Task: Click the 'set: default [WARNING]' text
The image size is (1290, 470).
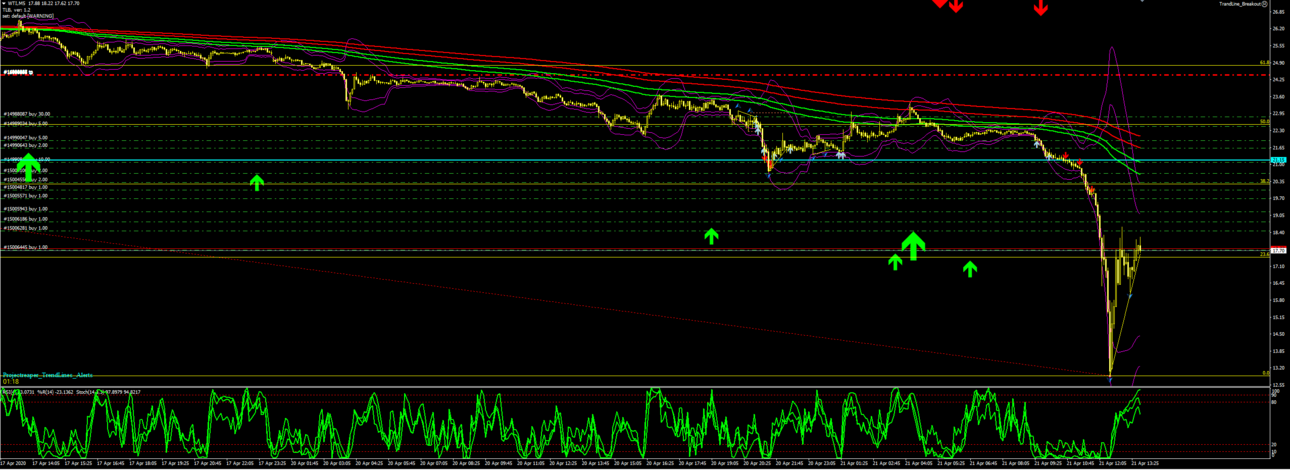Action: (x=28, y=16)
